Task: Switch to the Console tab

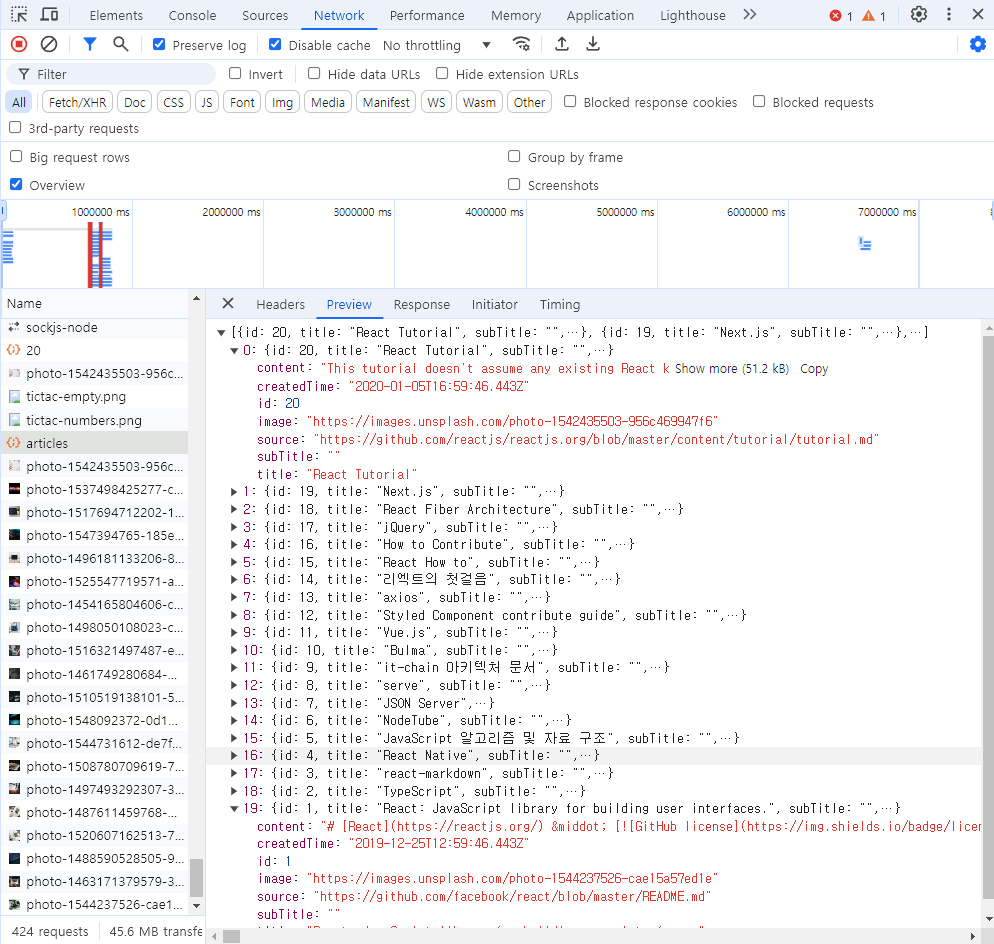Action: pos(192,15)
